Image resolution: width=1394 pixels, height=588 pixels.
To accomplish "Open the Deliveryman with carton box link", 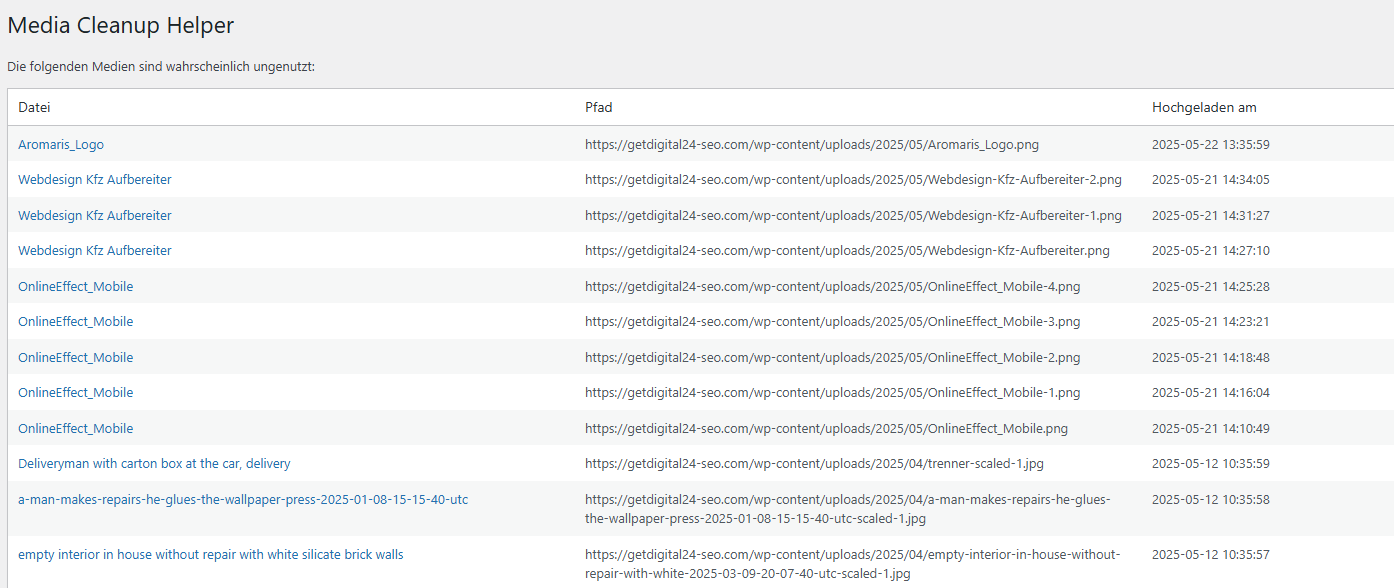I will tap(154, 464).
